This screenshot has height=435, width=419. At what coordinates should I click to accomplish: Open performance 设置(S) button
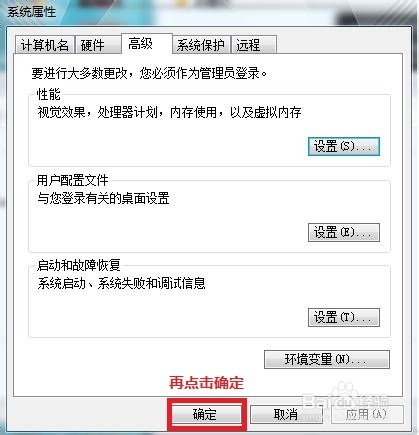344,146
